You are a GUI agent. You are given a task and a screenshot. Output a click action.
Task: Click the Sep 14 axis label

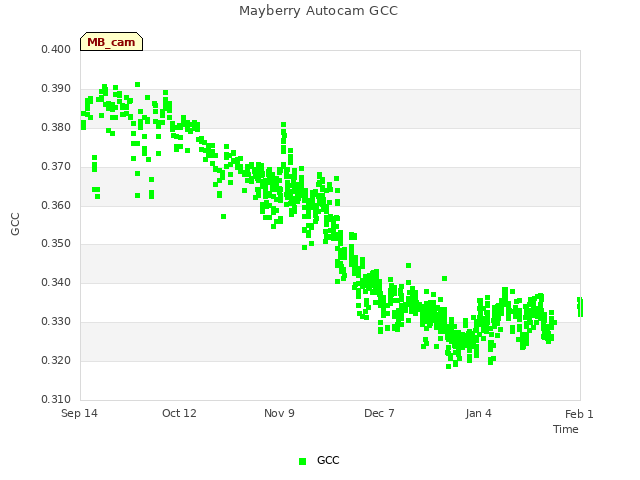[79, 413]
